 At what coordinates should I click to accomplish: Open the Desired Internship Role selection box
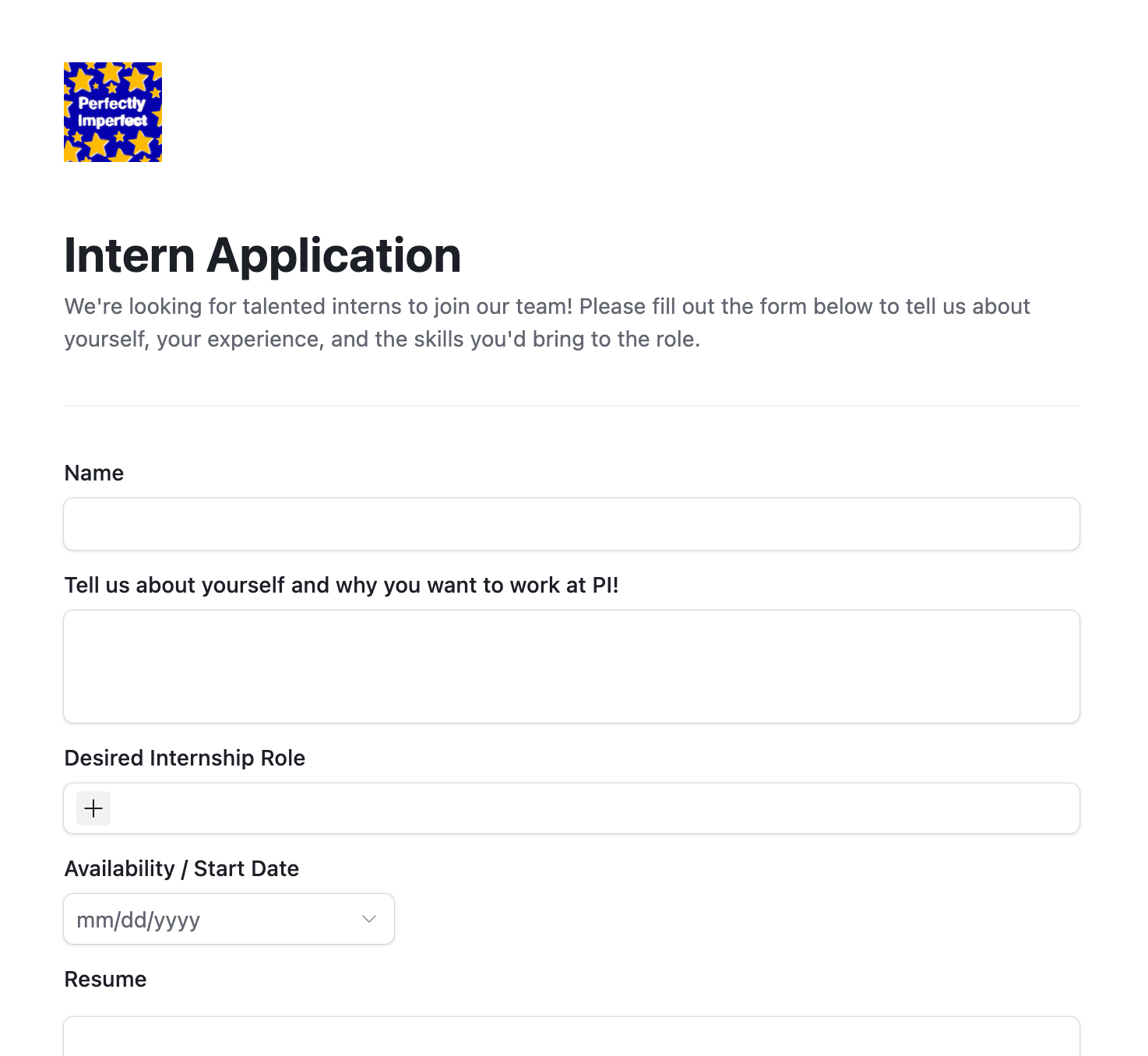tap(572, 808)
